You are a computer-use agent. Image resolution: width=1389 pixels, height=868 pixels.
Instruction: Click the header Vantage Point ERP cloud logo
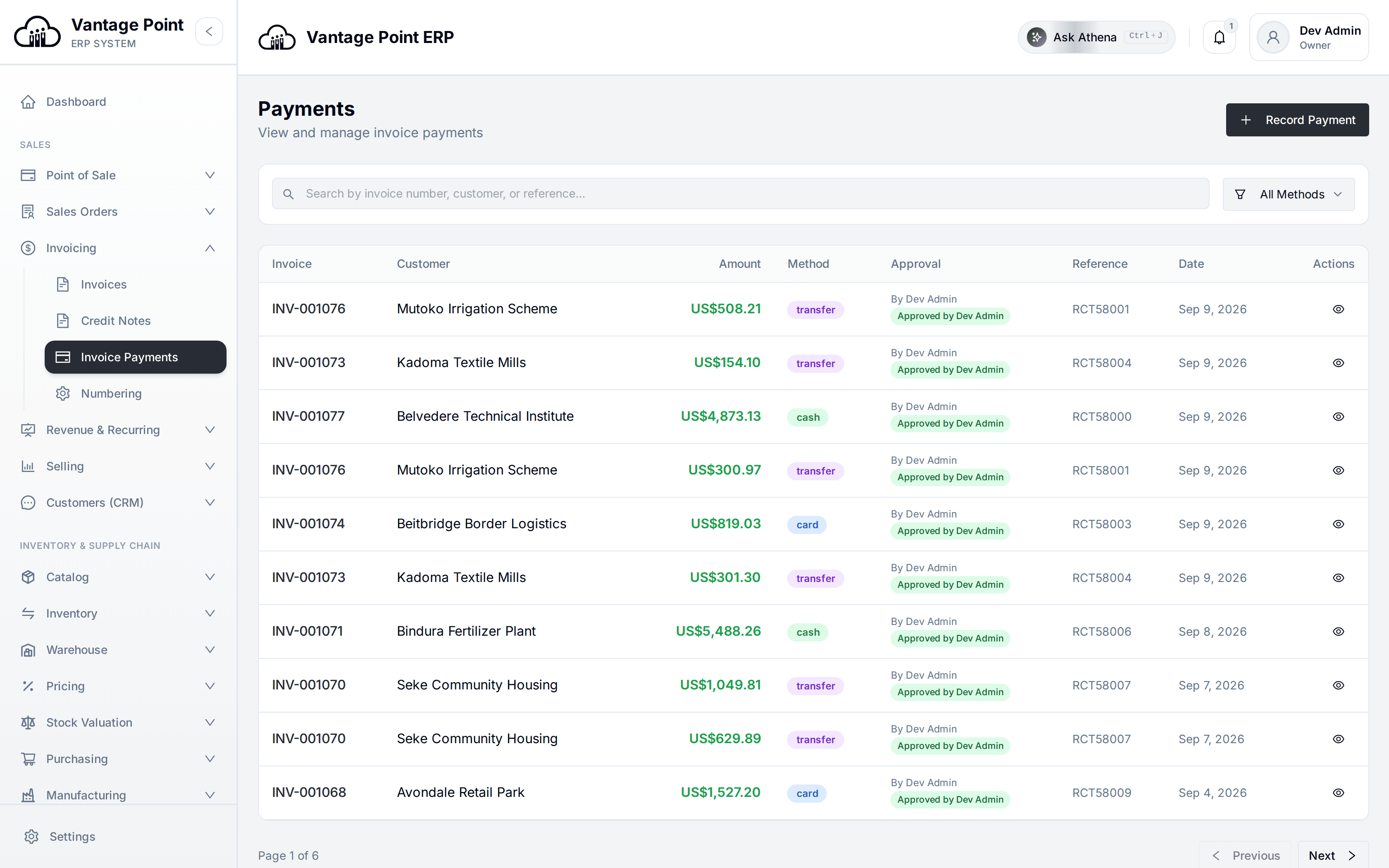[x=277, y=37]
